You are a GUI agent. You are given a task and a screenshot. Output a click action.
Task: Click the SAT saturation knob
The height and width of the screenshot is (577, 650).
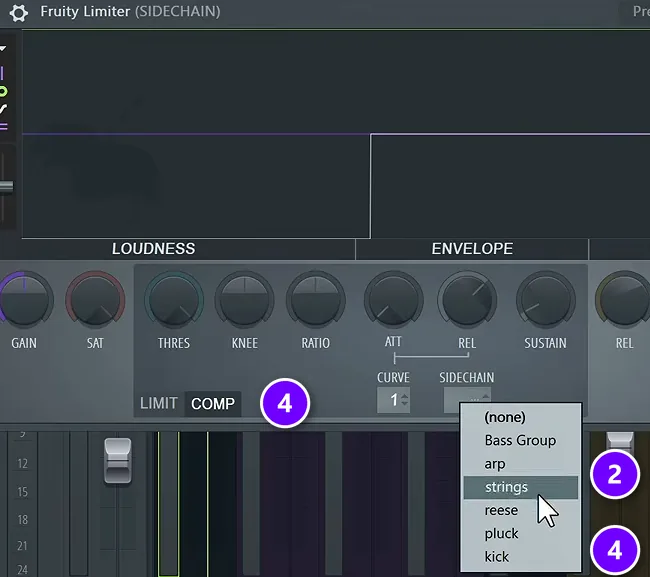tap(95, 299)
